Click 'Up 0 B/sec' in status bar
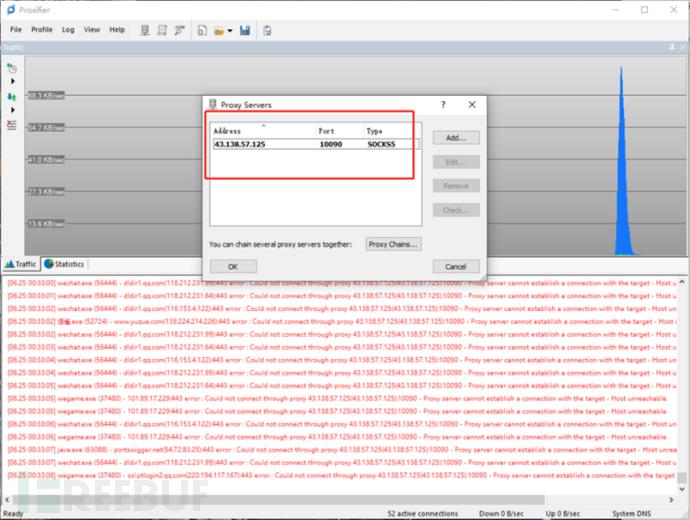 [563, 513]
